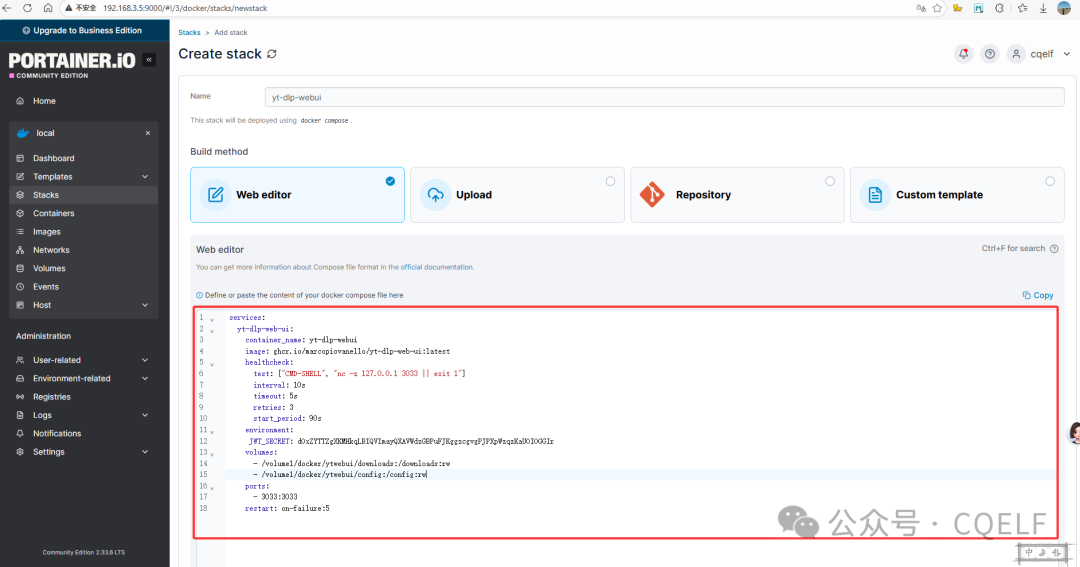Click the stack Name input field
The image size is (1080, 567).
pyautogui.click(x=664, y=97)
